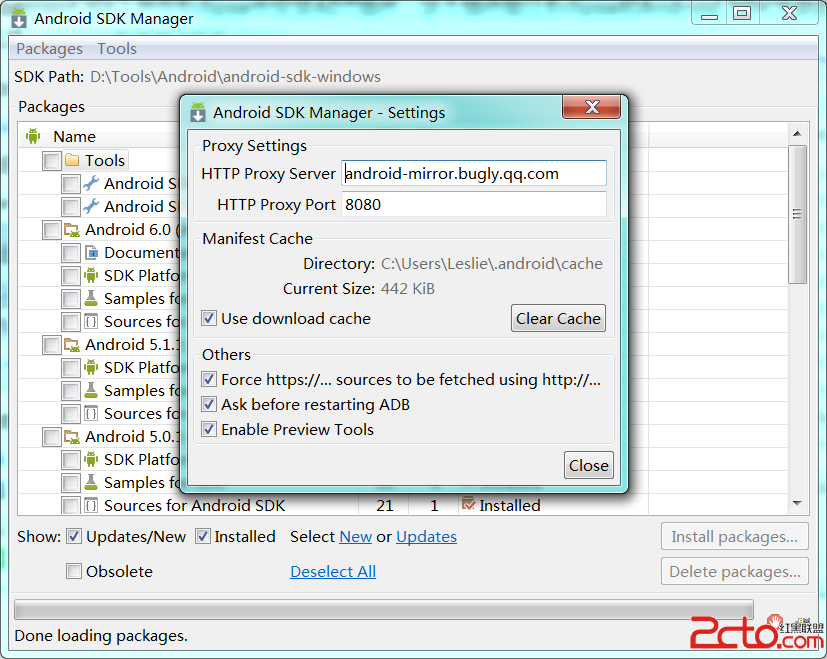Uncheck Ask before restarting ADB
Screen dimensions: 827x659
tap(209, 404)
